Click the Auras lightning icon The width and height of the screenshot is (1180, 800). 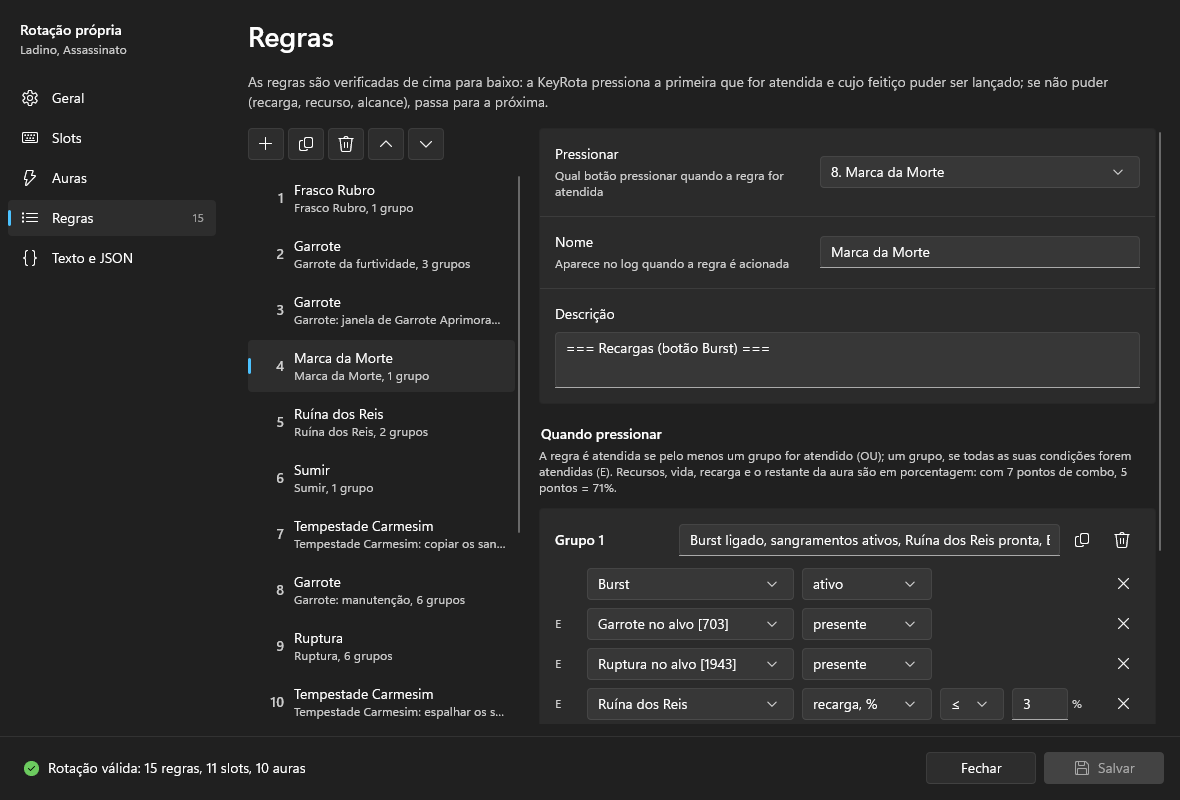click(x=30, y=178)
